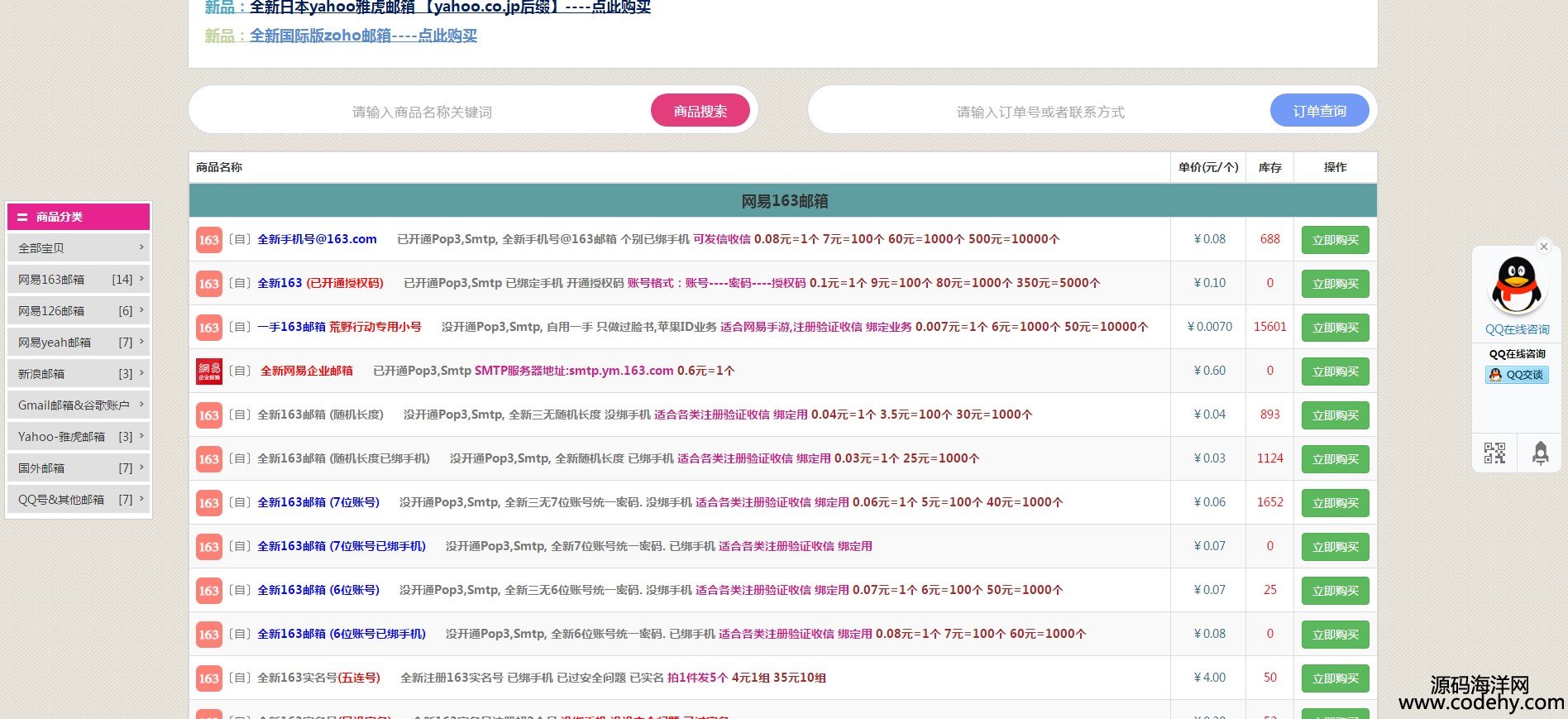The width and height of the screenshot is (1568, 719).
Task: Click the 订单查询 order lookup button
Action: [x=1320, y=111]
